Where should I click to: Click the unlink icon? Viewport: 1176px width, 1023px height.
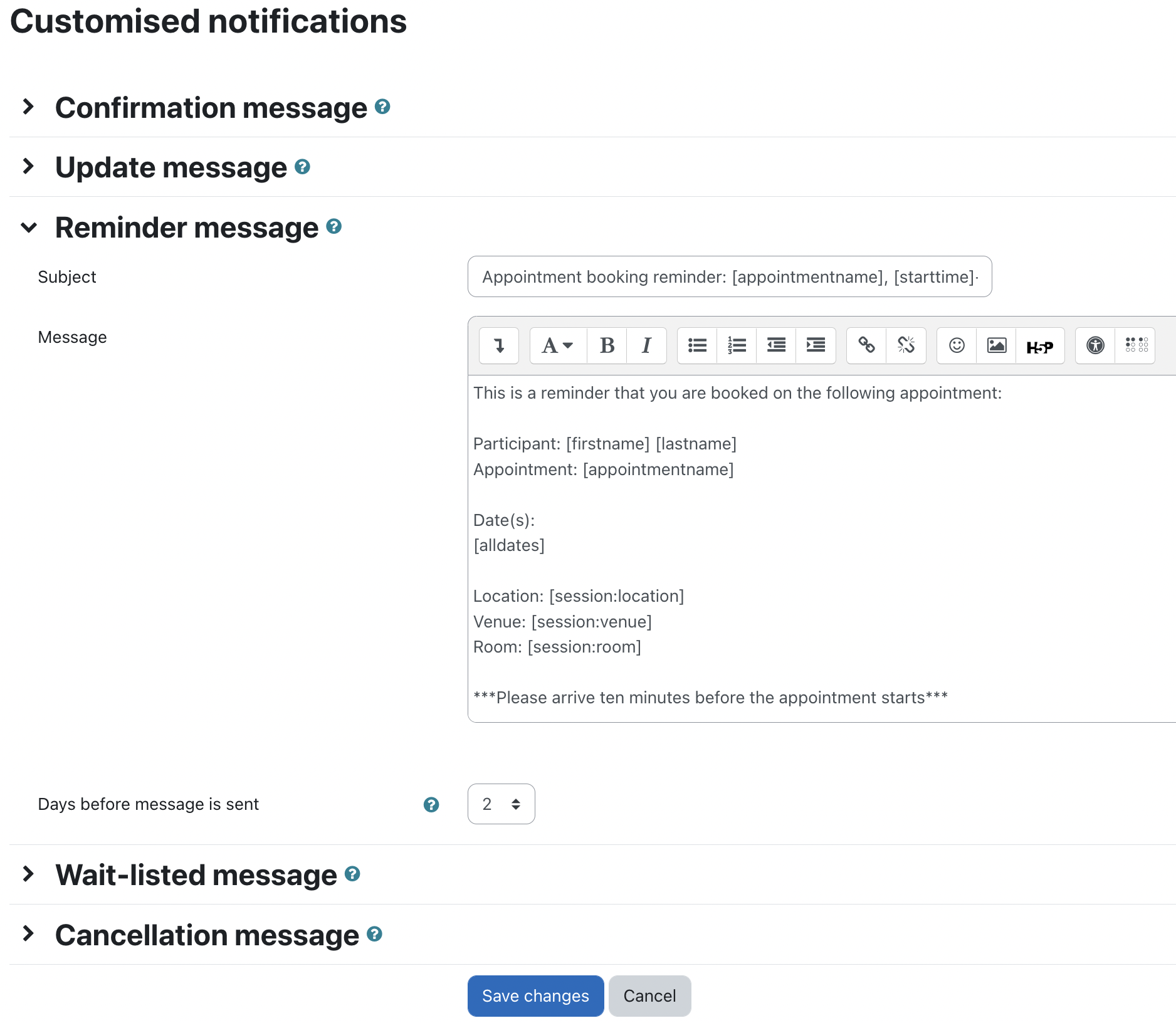pyautogui.click(x=906, y=345)
